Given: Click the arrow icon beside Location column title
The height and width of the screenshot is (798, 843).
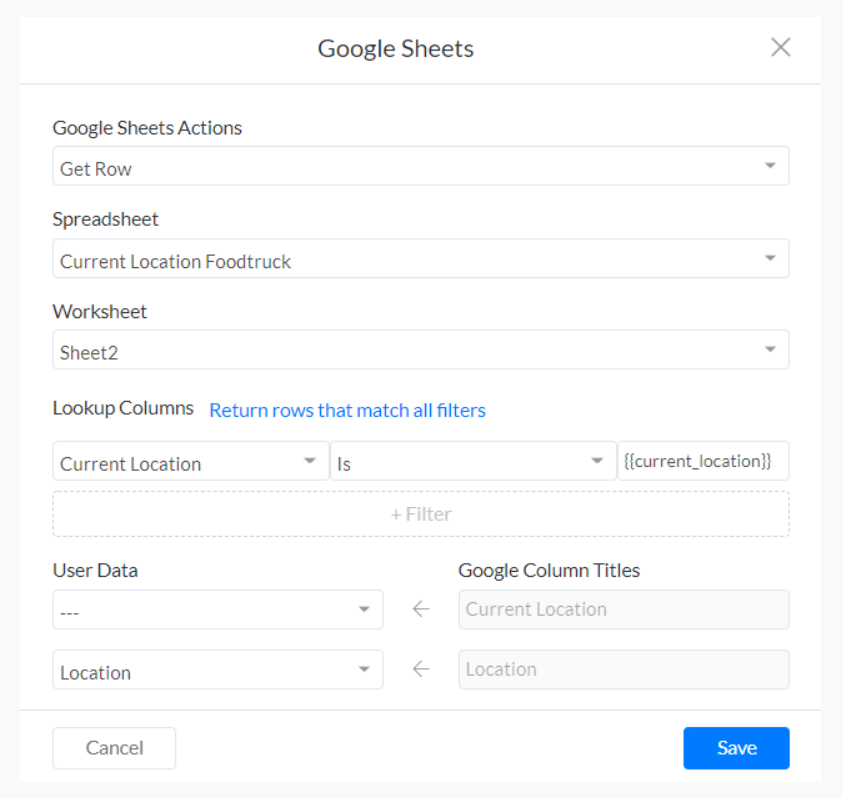Looking at the screenshot, I should (x=421, y=669).
